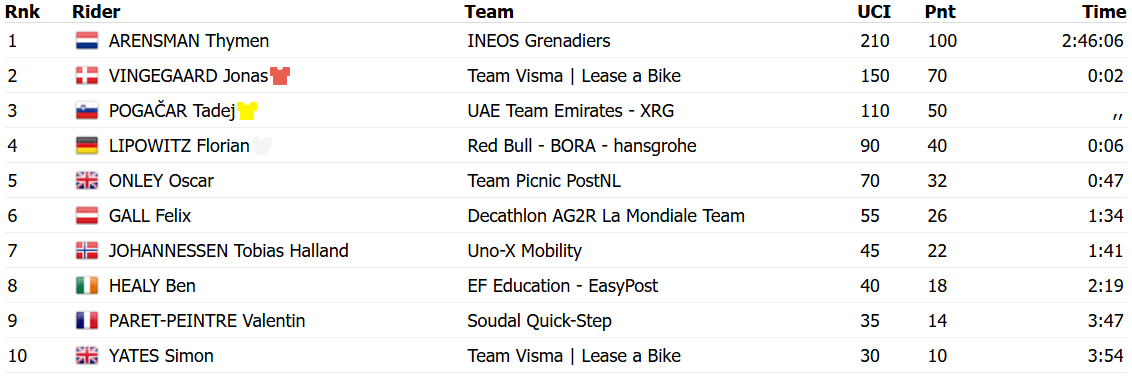Viewport: 1132px width, 376px height.
Task: Click the Slovenian flag next to POGAČAR
Action: coord(87,111)
